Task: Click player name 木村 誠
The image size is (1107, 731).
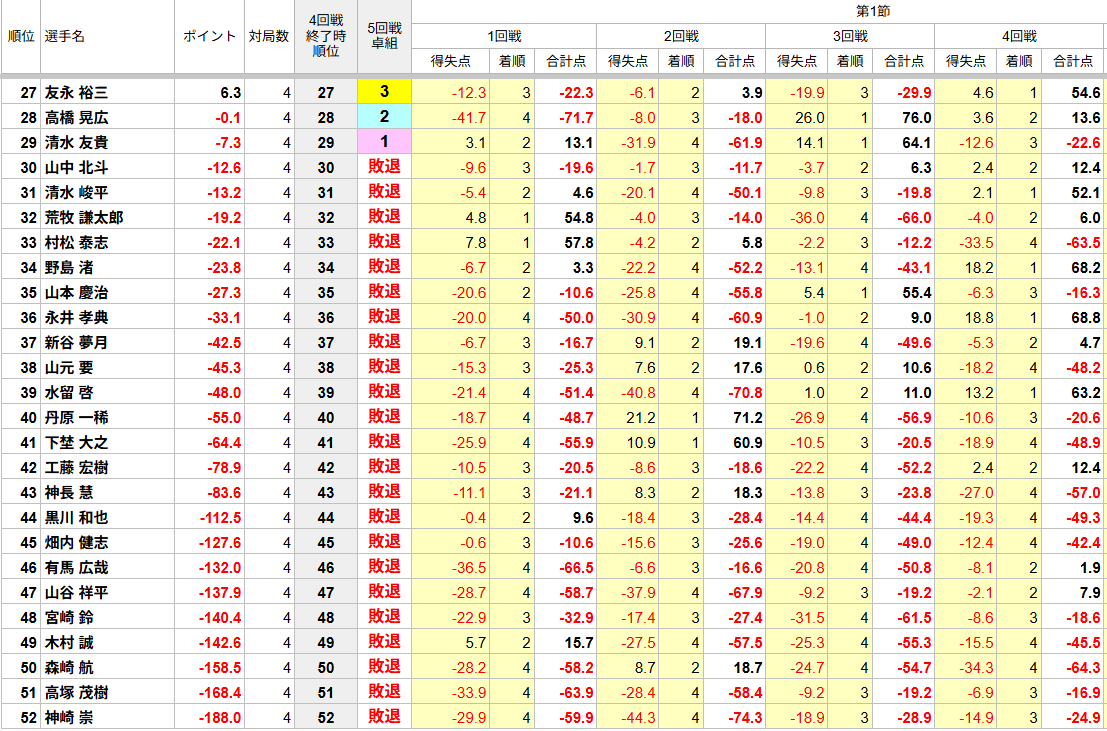Action: point(68,643)
